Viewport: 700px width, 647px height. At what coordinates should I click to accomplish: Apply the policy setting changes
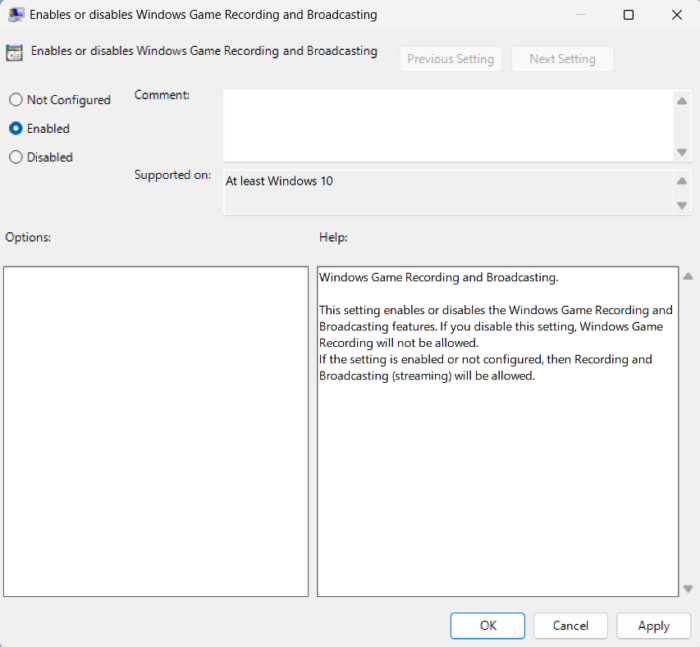tap(654, 626)
